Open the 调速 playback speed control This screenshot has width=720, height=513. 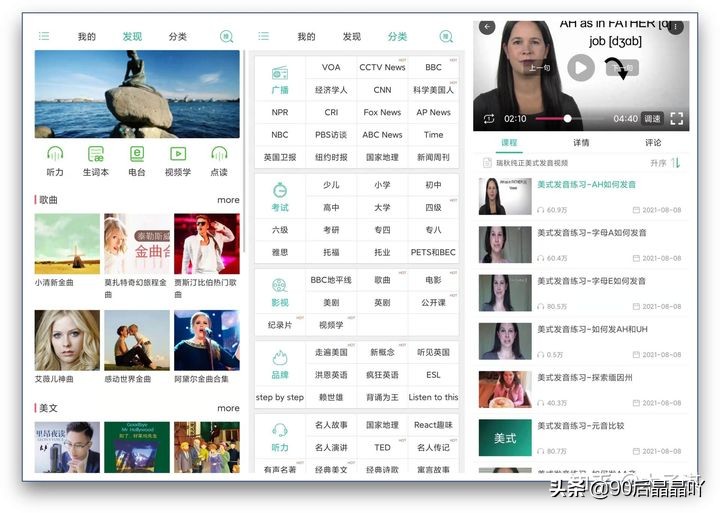point(652,118)
